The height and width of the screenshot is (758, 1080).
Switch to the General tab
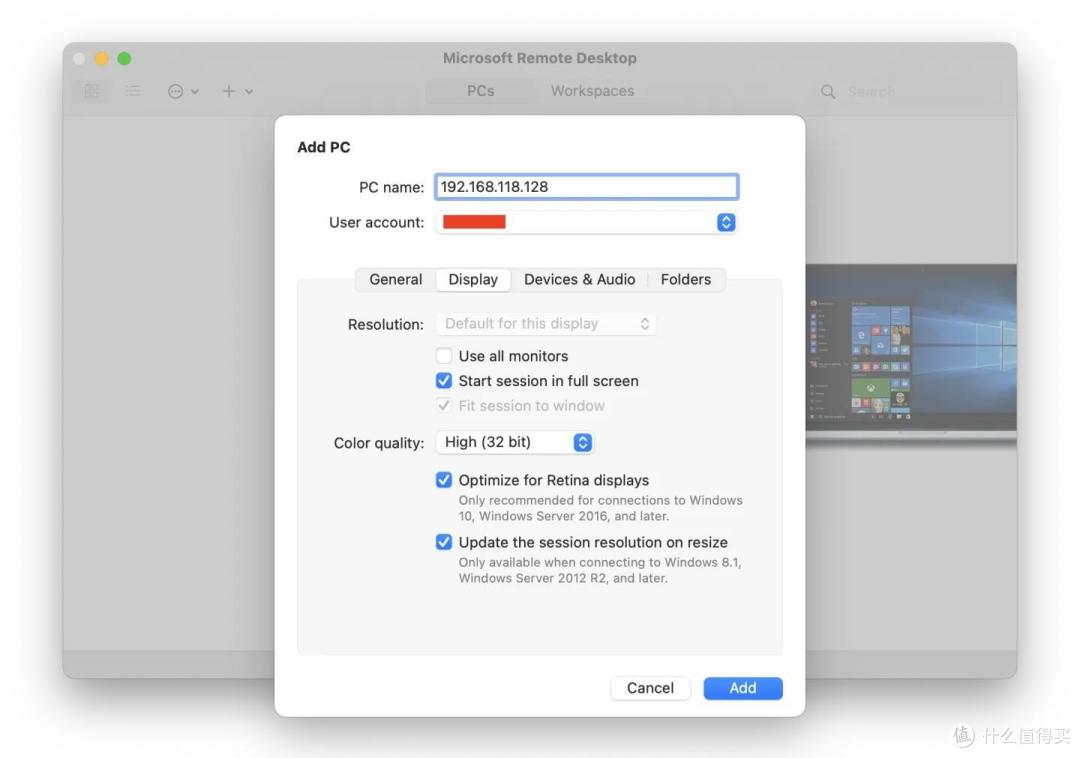click(x=395, y=280)
